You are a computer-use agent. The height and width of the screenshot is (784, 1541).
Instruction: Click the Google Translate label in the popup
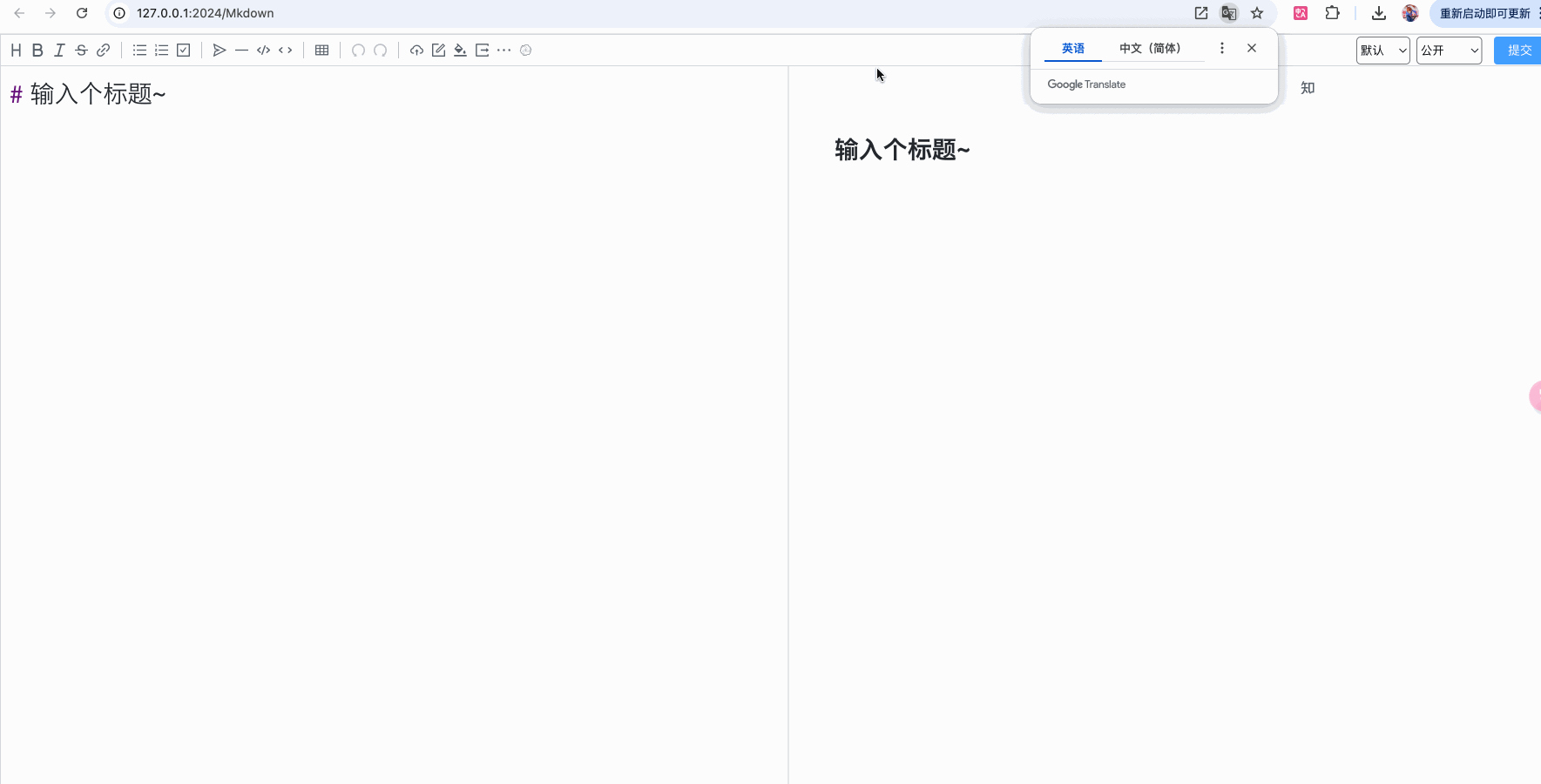(1086, 84)
